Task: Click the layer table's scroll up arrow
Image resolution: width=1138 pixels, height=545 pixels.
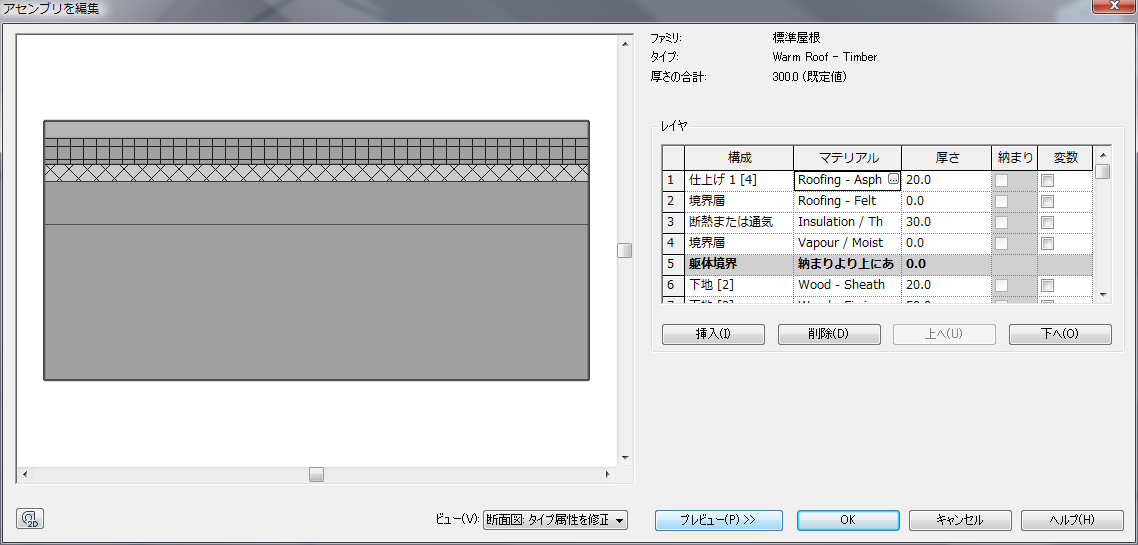Action: [1102, 155]
